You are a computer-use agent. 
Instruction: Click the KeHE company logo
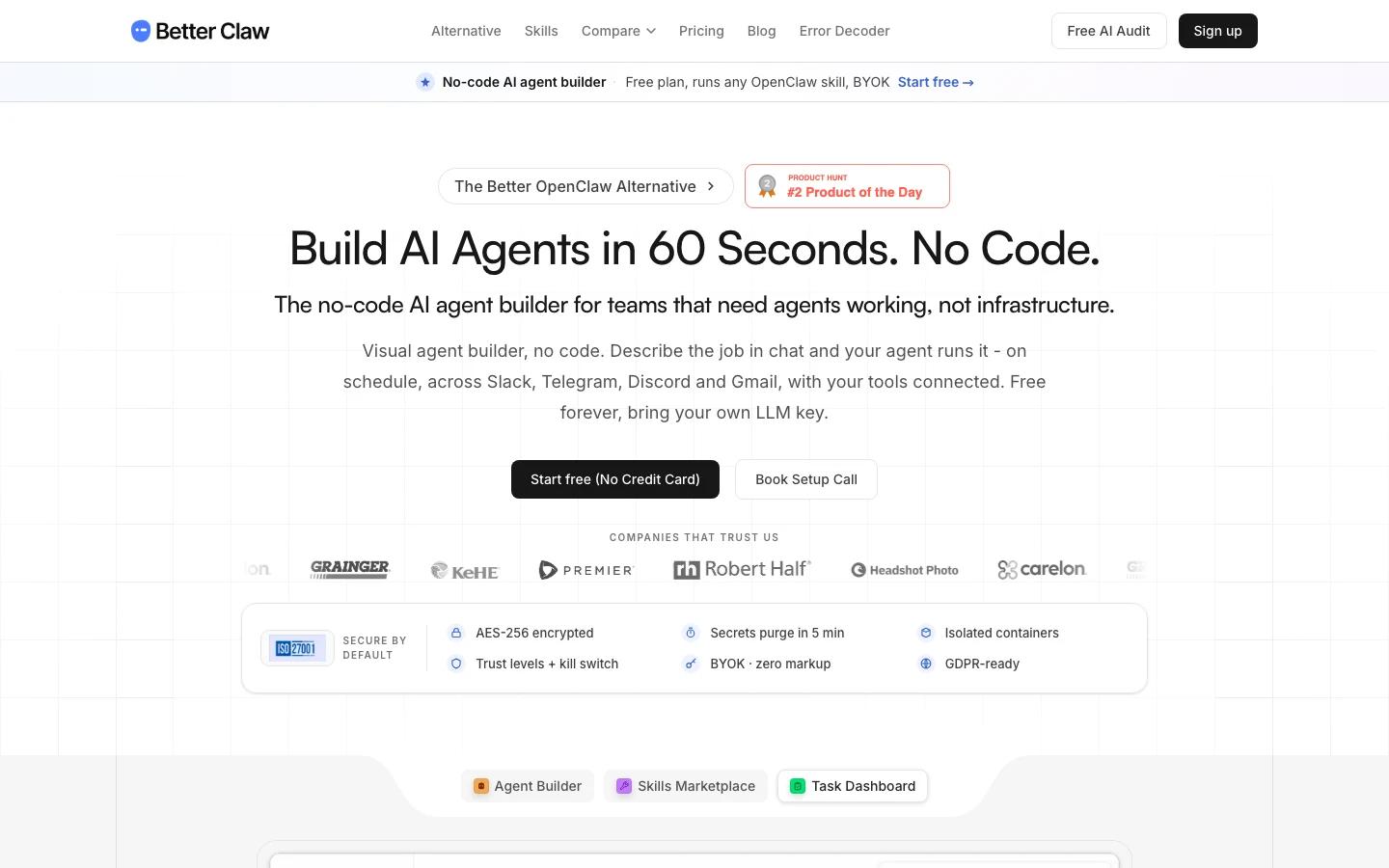point(465,571)
